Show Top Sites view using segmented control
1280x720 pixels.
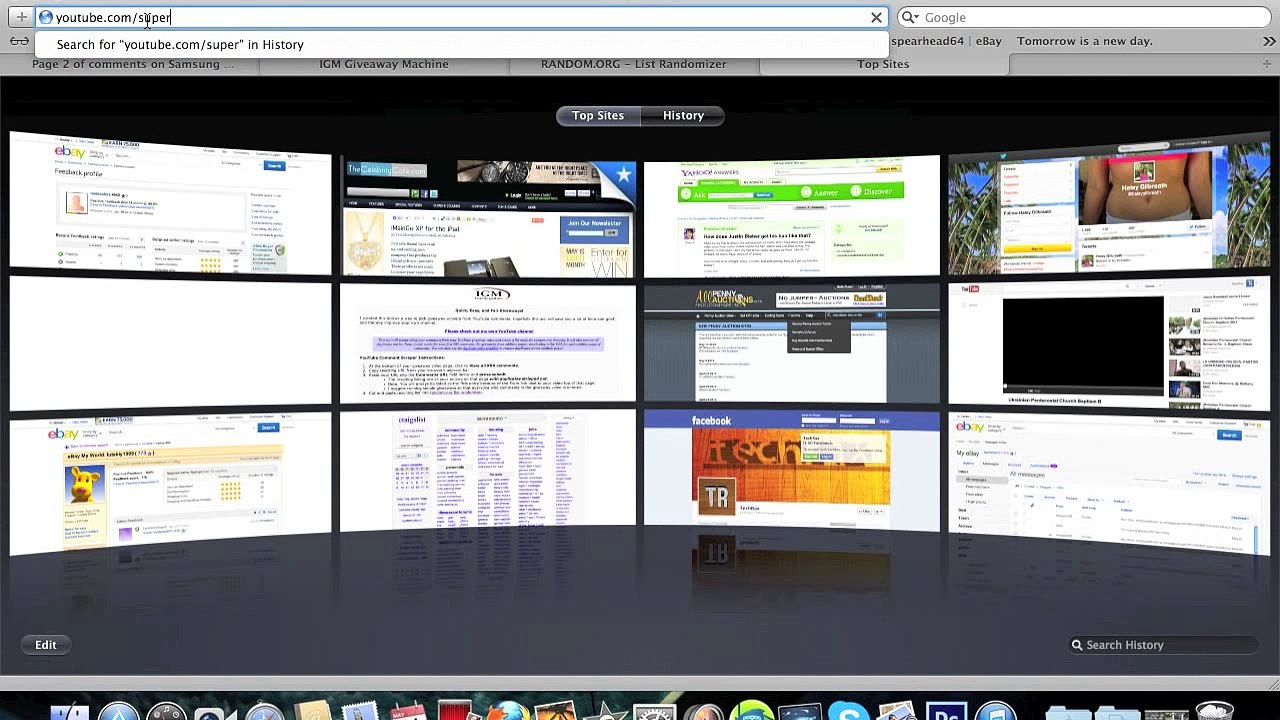tap(598, 116)
